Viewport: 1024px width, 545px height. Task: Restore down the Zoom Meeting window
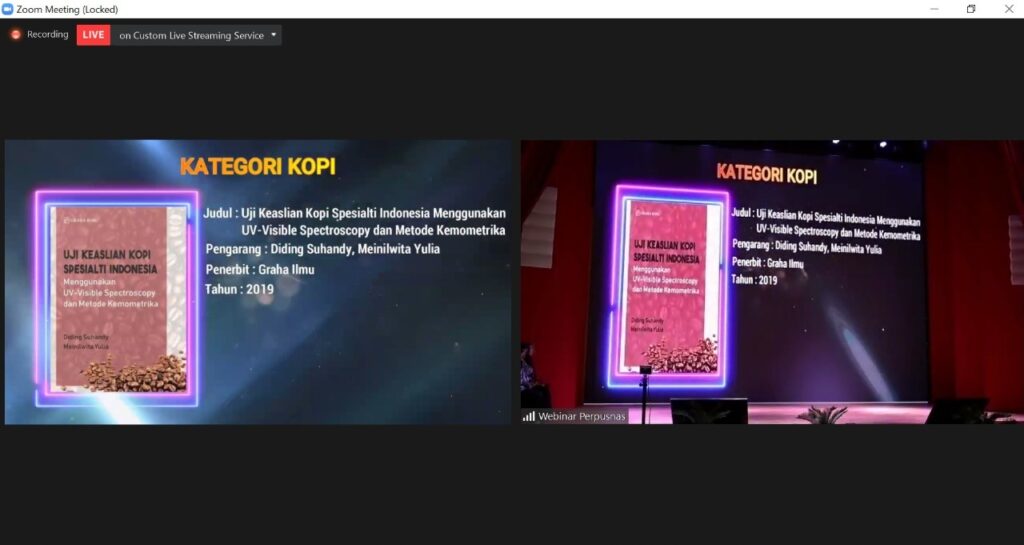tap(970, 9)
